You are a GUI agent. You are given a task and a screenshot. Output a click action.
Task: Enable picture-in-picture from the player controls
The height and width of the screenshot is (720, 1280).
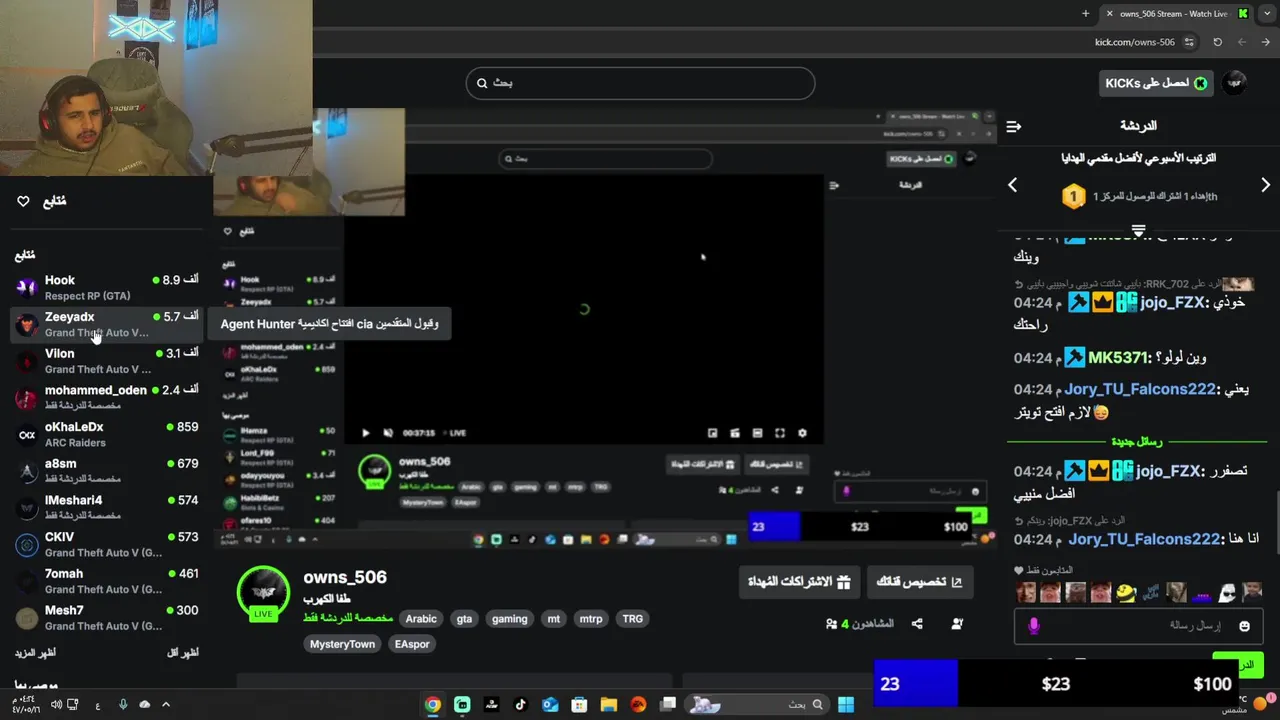tap(712, 433)
